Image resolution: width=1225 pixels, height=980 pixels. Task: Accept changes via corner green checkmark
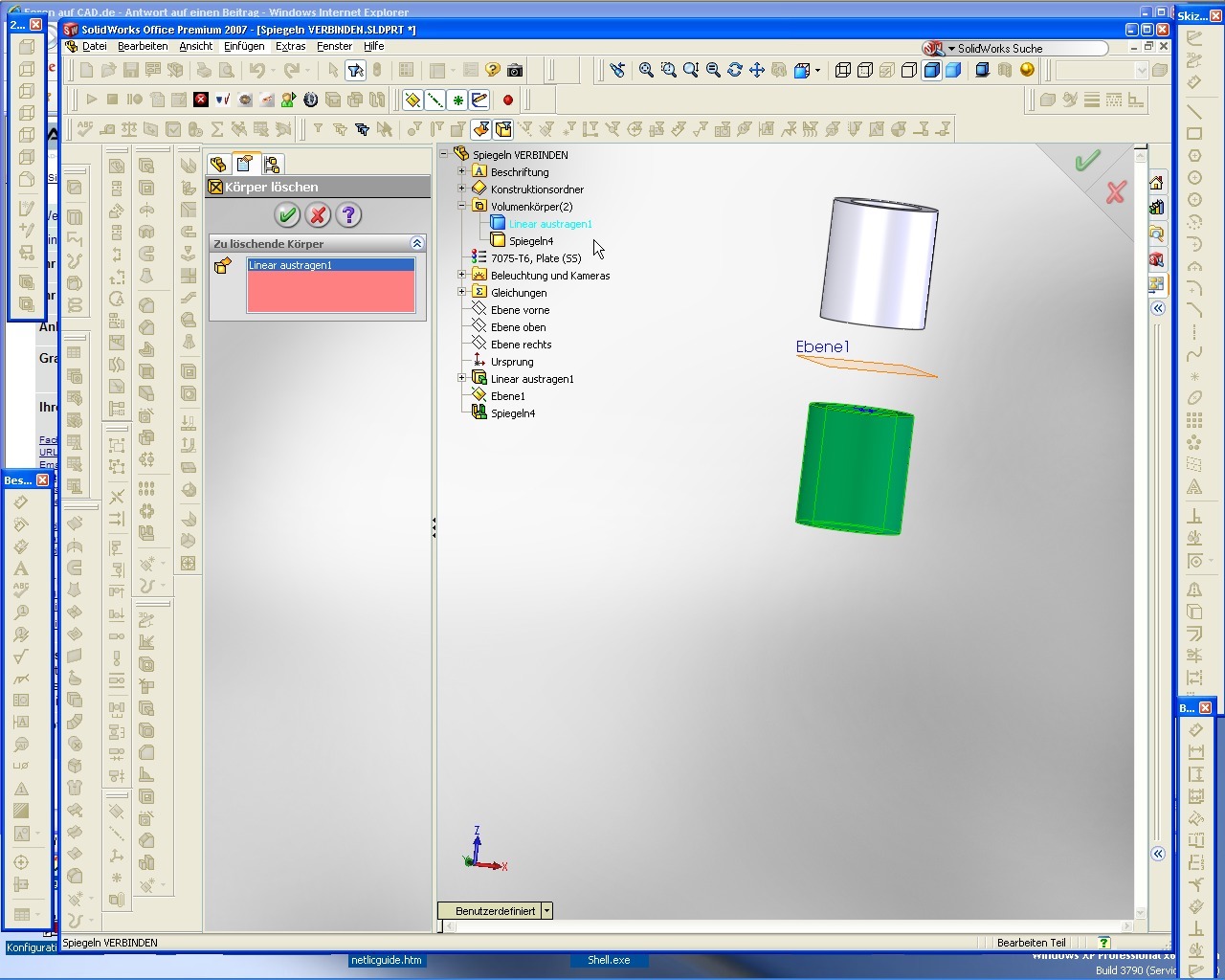[1087, 161]
